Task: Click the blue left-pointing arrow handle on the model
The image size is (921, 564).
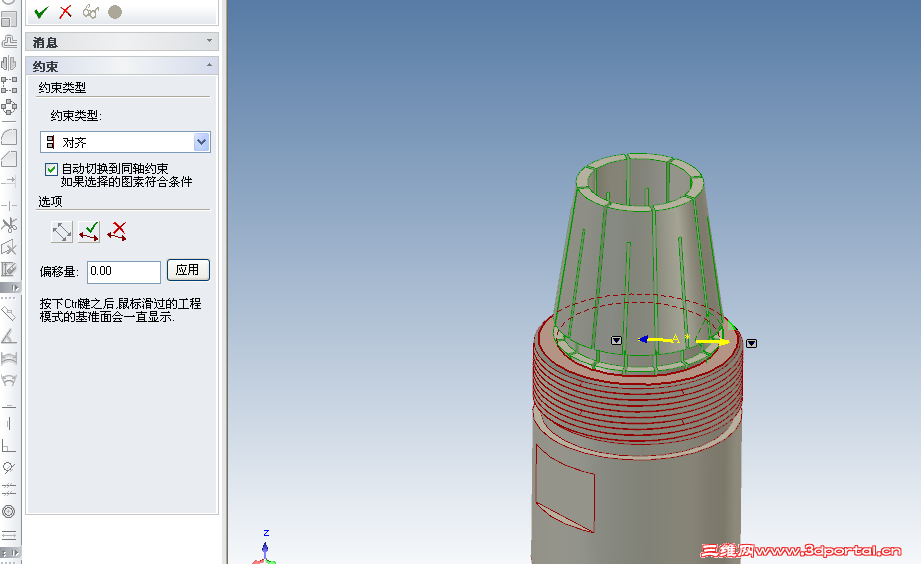Action: click(x=643, y=339)
